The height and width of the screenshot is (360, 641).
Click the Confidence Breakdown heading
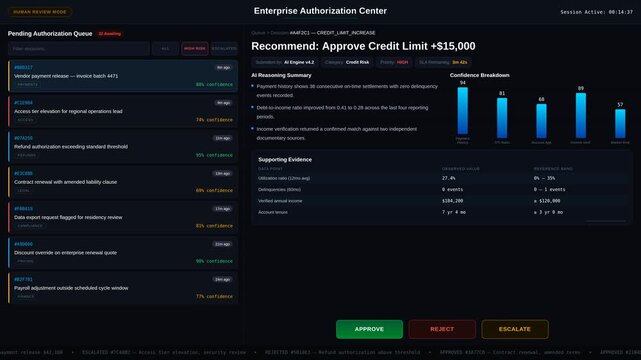[x=480, y=75]
